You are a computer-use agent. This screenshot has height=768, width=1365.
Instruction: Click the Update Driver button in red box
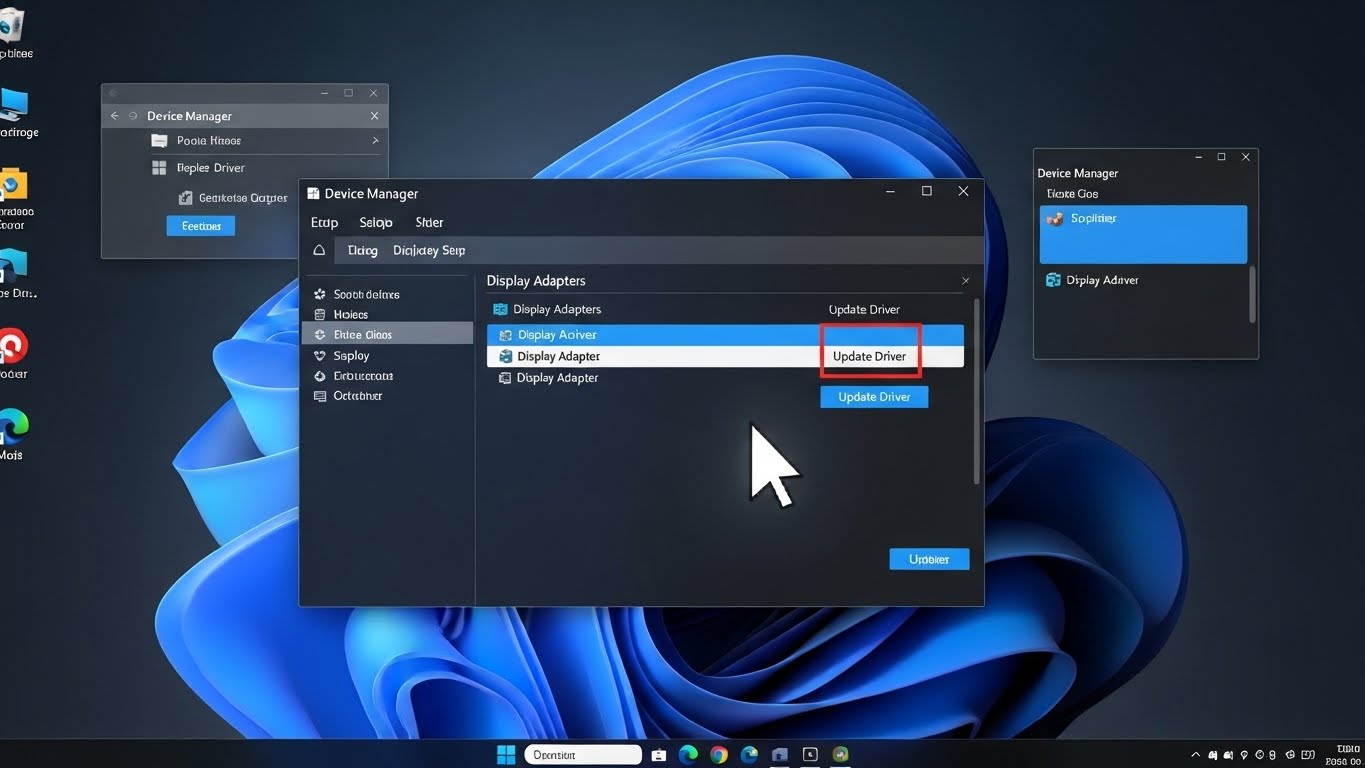coord(870,356)
